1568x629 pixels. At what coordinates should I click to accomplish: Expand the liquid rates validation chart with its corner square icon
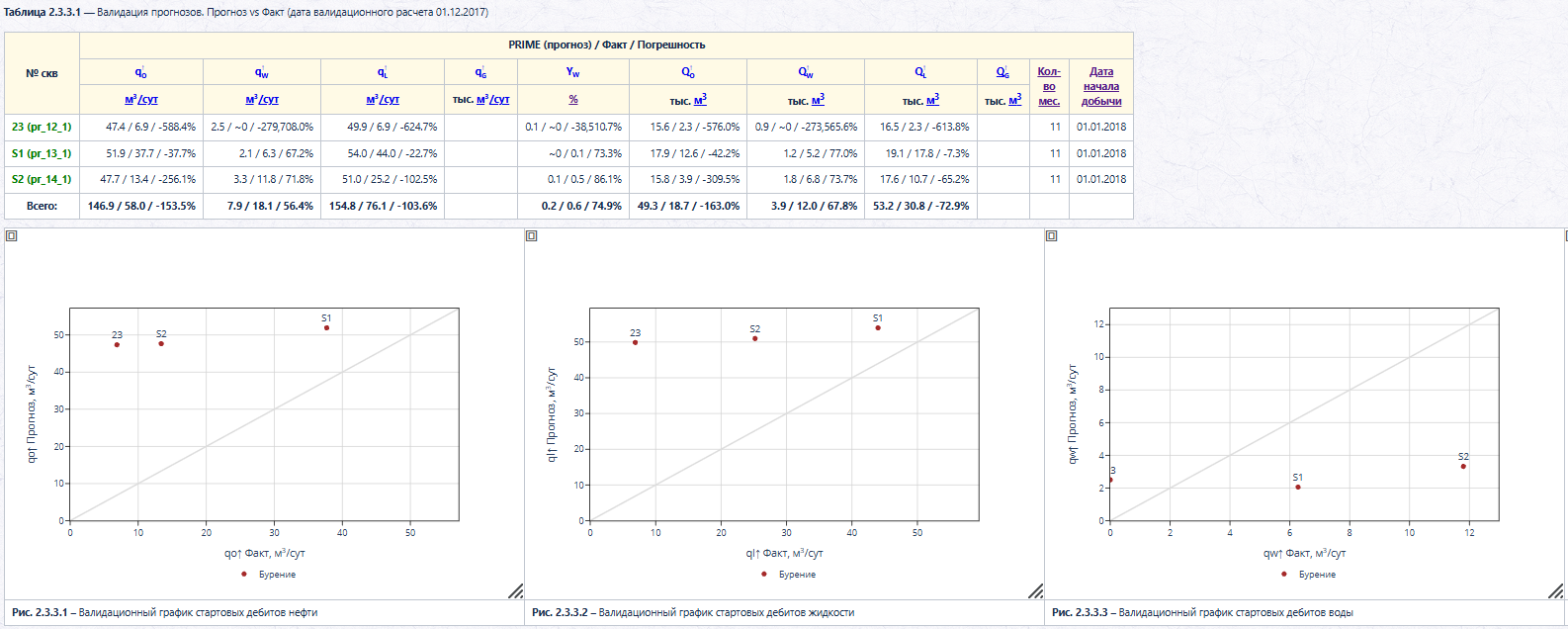(531, 235)
